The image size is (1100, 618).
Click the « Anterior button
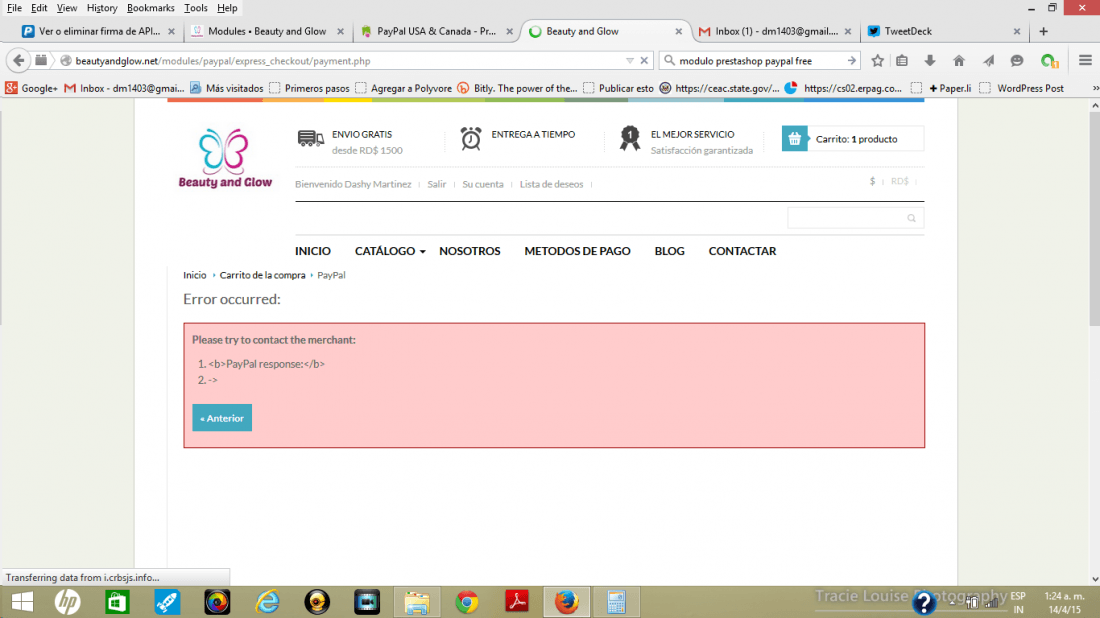tap(222, 418)
